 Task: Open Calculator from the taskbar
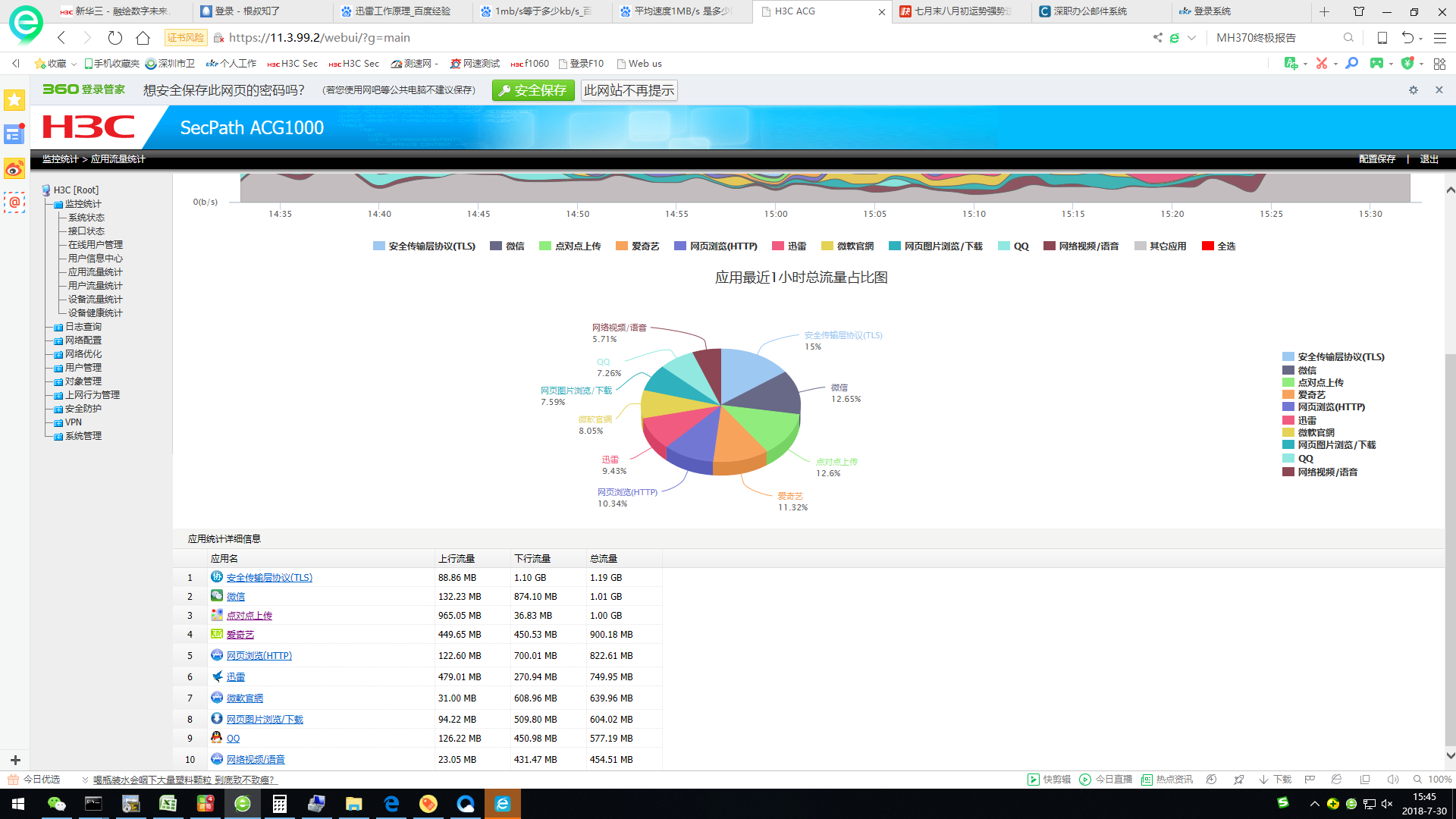pyautogui.click(x=279, y=804)
